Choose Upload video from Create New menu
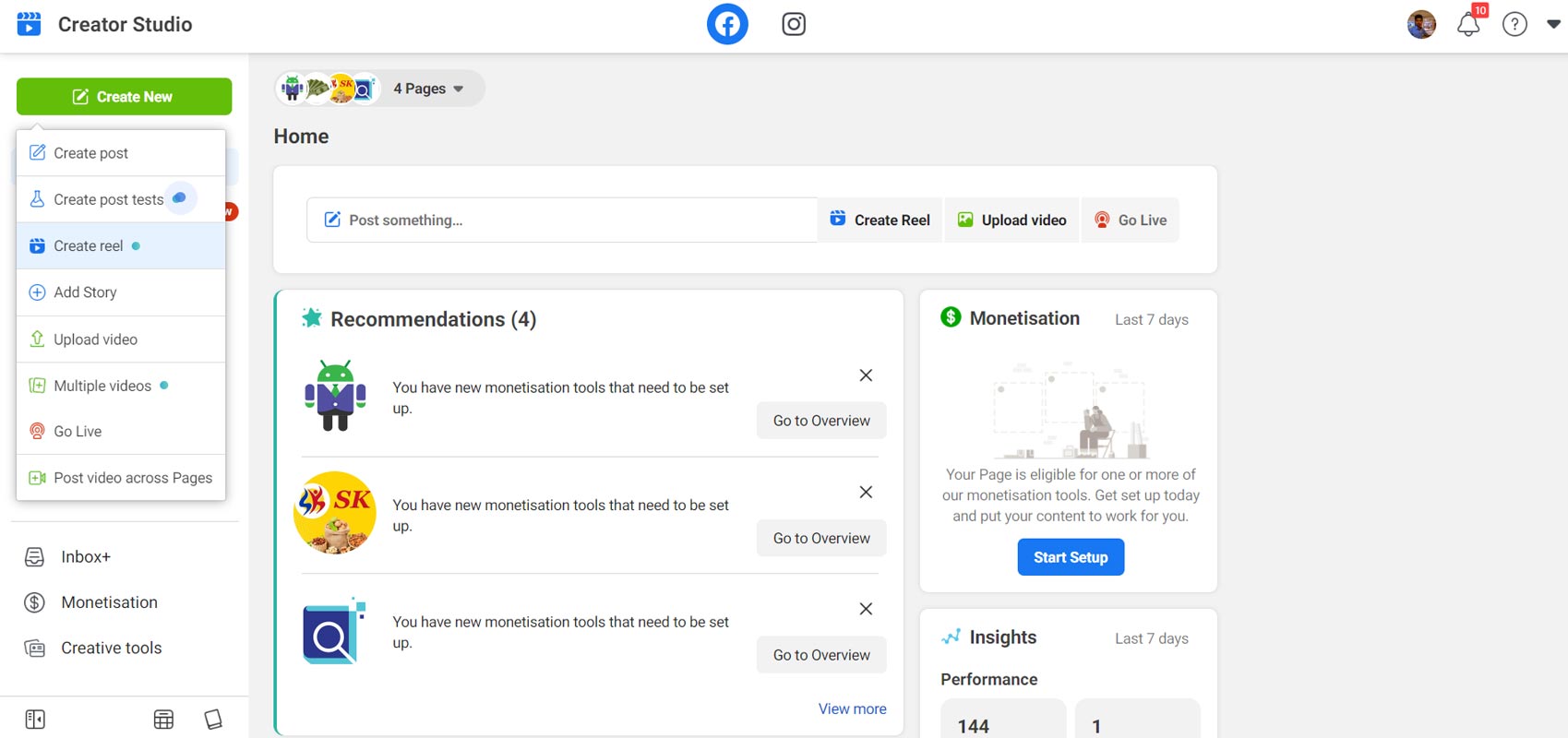Viewport: 1568px width, 738px height. coord(121,339)
